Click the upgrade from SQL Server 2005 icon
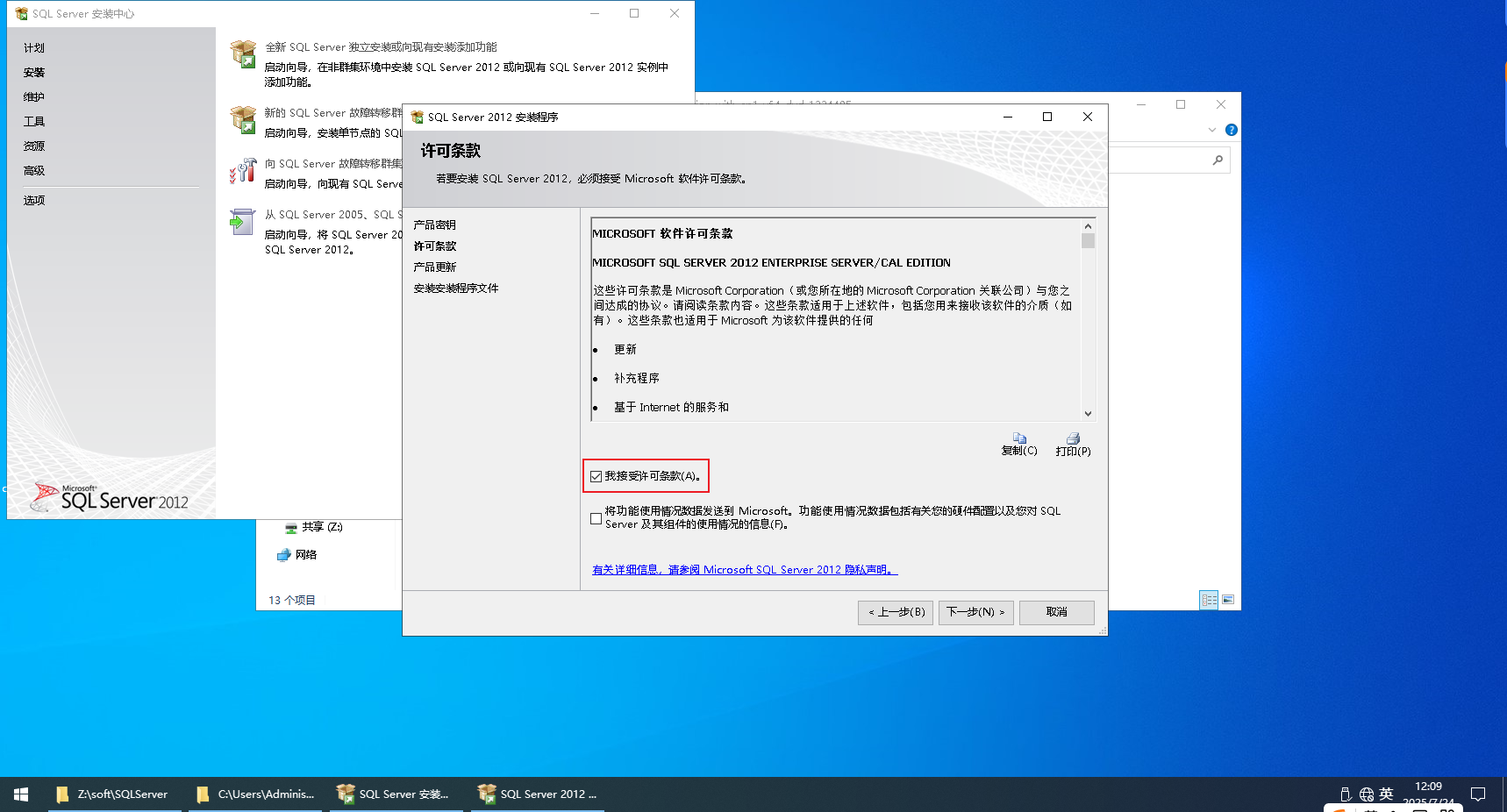 click(x=243, y=221)
